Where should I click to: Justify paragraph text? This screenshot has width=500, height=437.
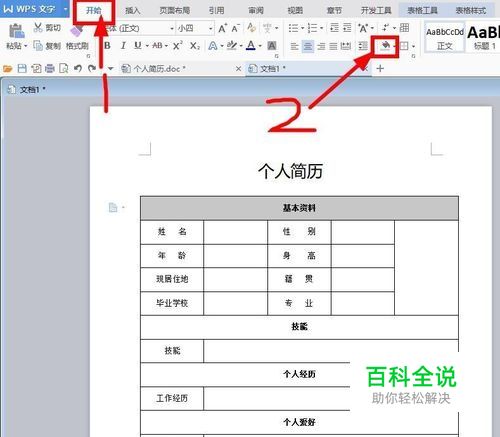333,46
